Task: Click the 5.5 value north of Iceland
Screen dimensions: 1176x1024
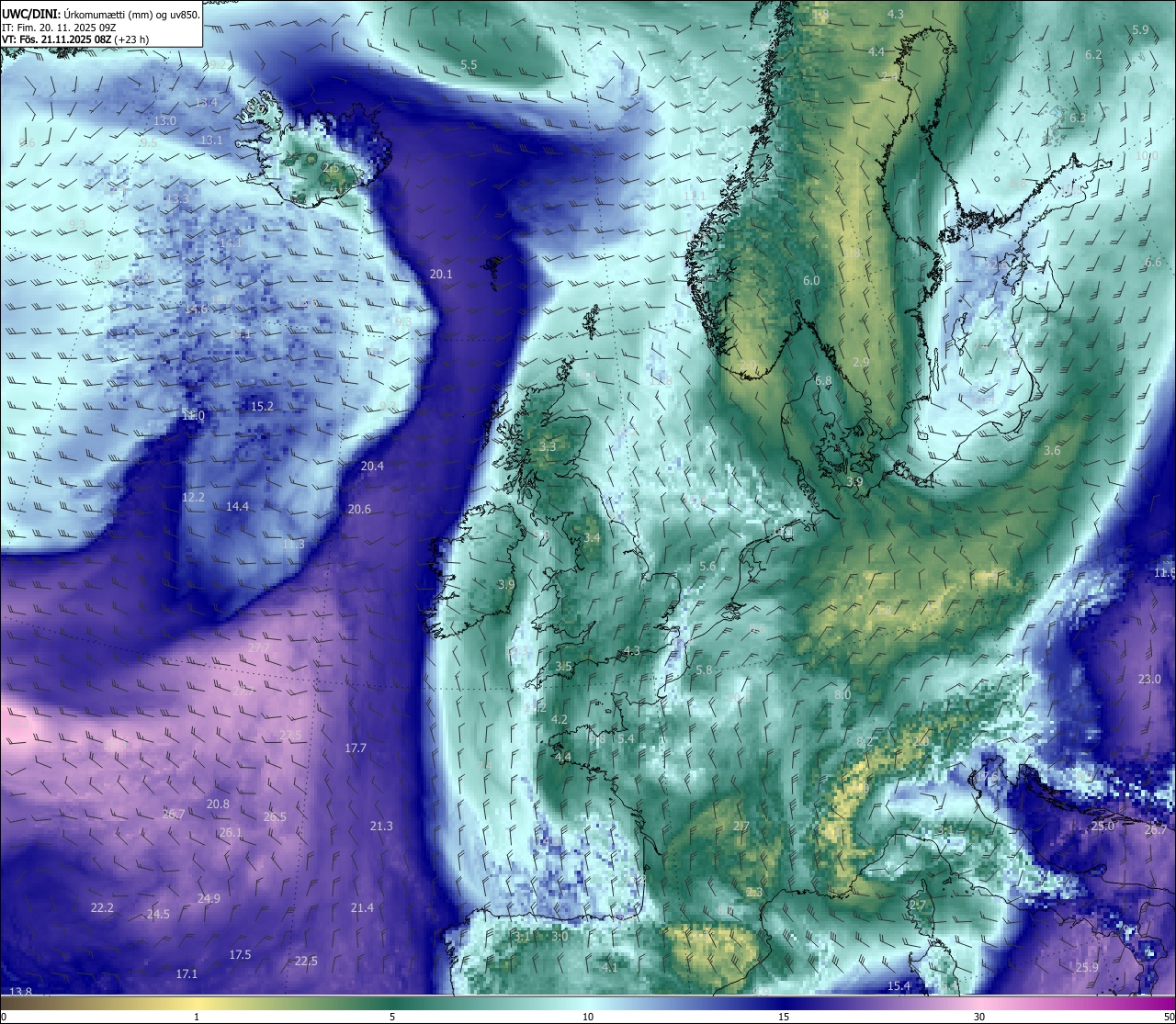Action: (469, 65)
